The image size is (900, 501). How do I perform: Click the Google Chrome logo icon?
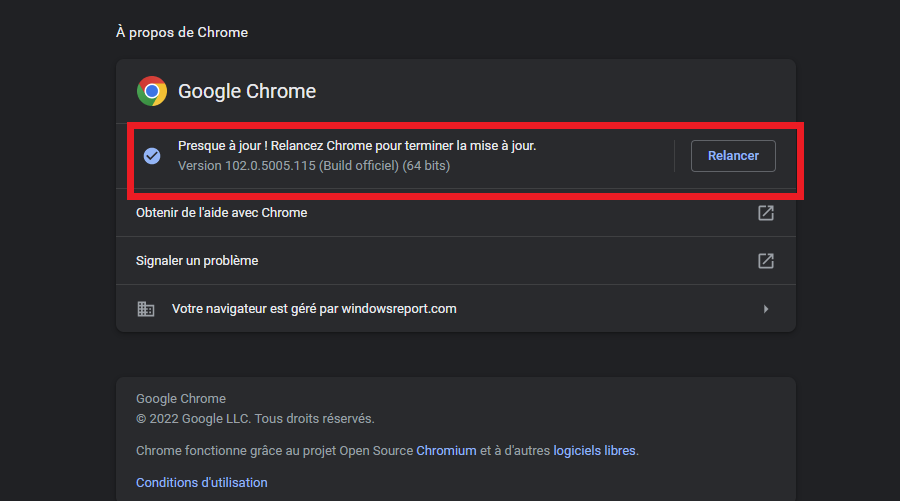[152, 91]
